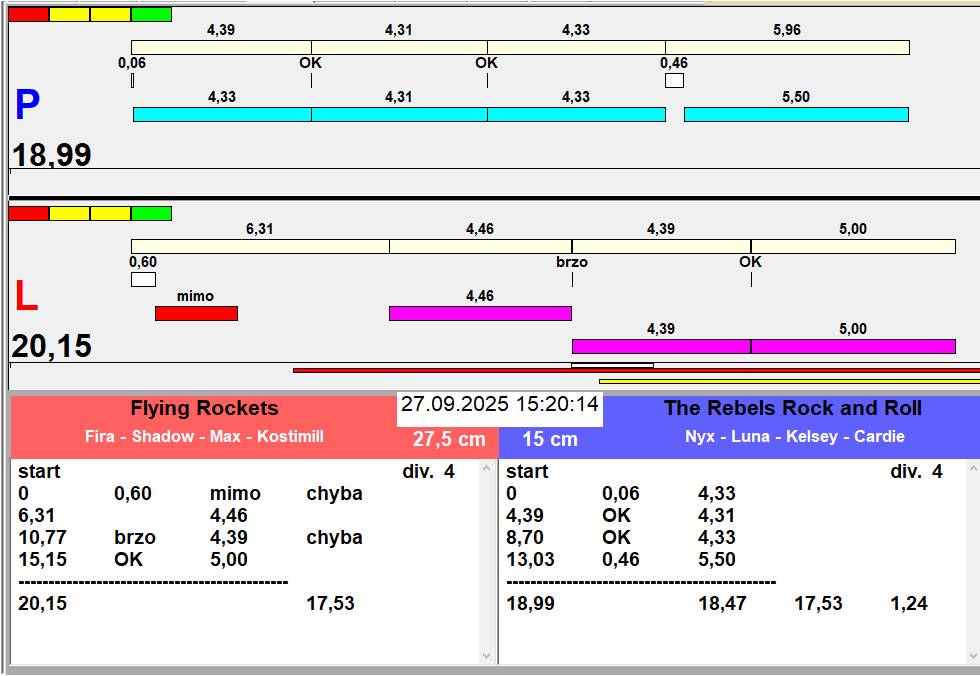Click 0,06 in the Rebels results list
This screenshot has width=980, height=676.
621,494
